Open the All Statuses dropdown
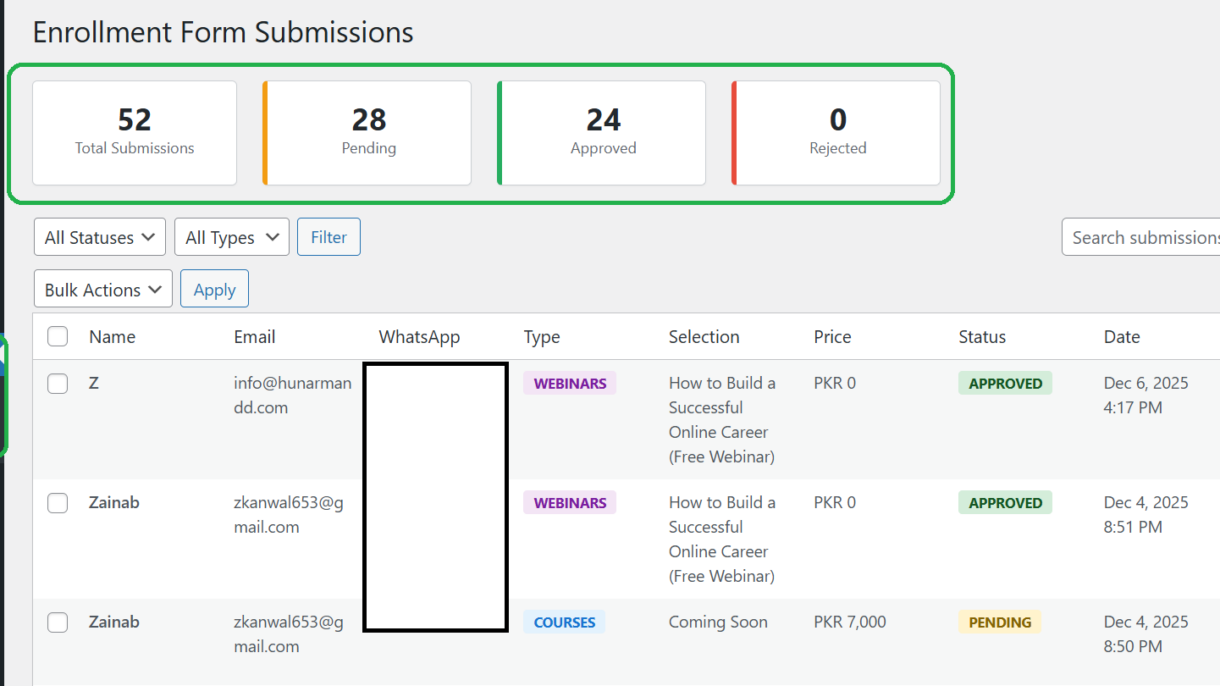Viewport: 1220px width, 686px height. pyautogui.click(x=100, y=238)
